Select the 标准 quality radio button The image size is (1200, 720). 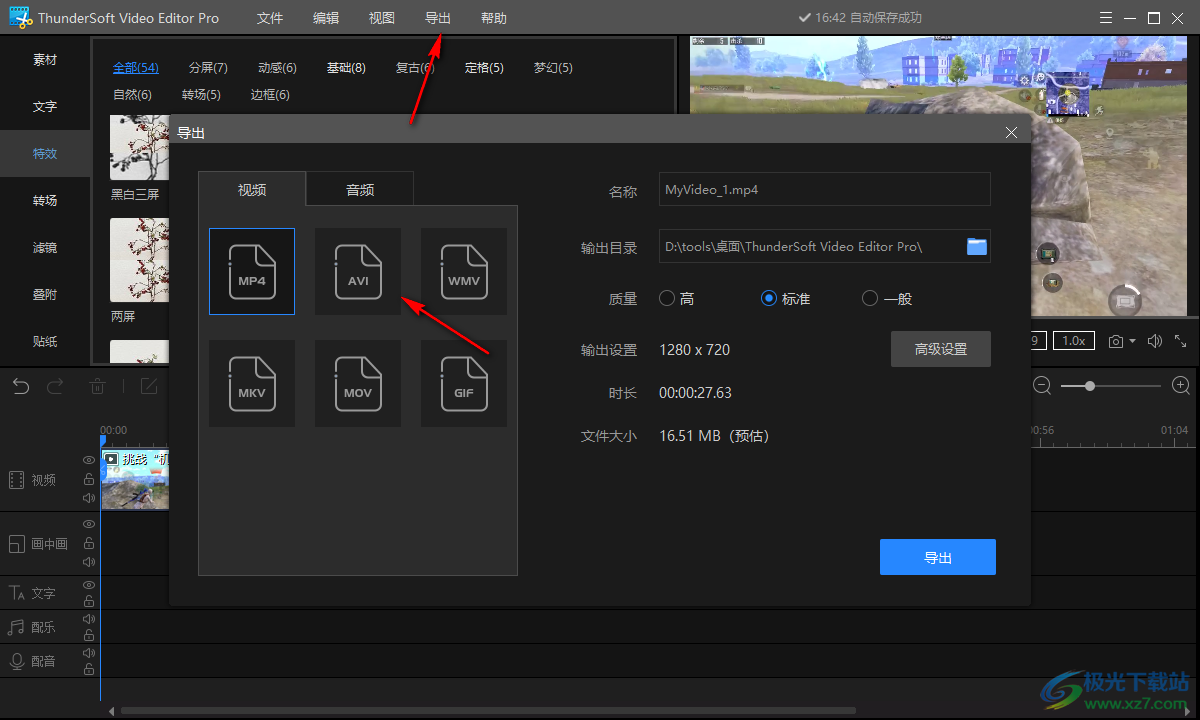[x=769, y=298]
